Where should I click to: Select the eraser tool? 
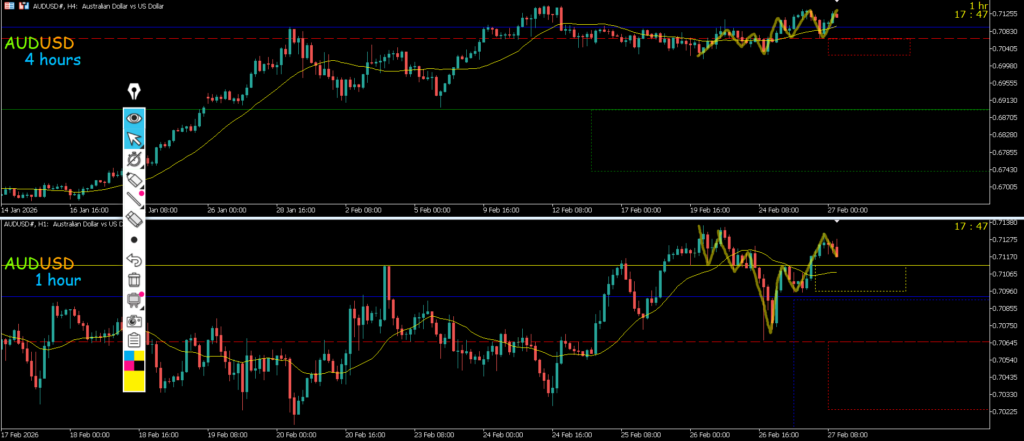(x=134, y=219)
